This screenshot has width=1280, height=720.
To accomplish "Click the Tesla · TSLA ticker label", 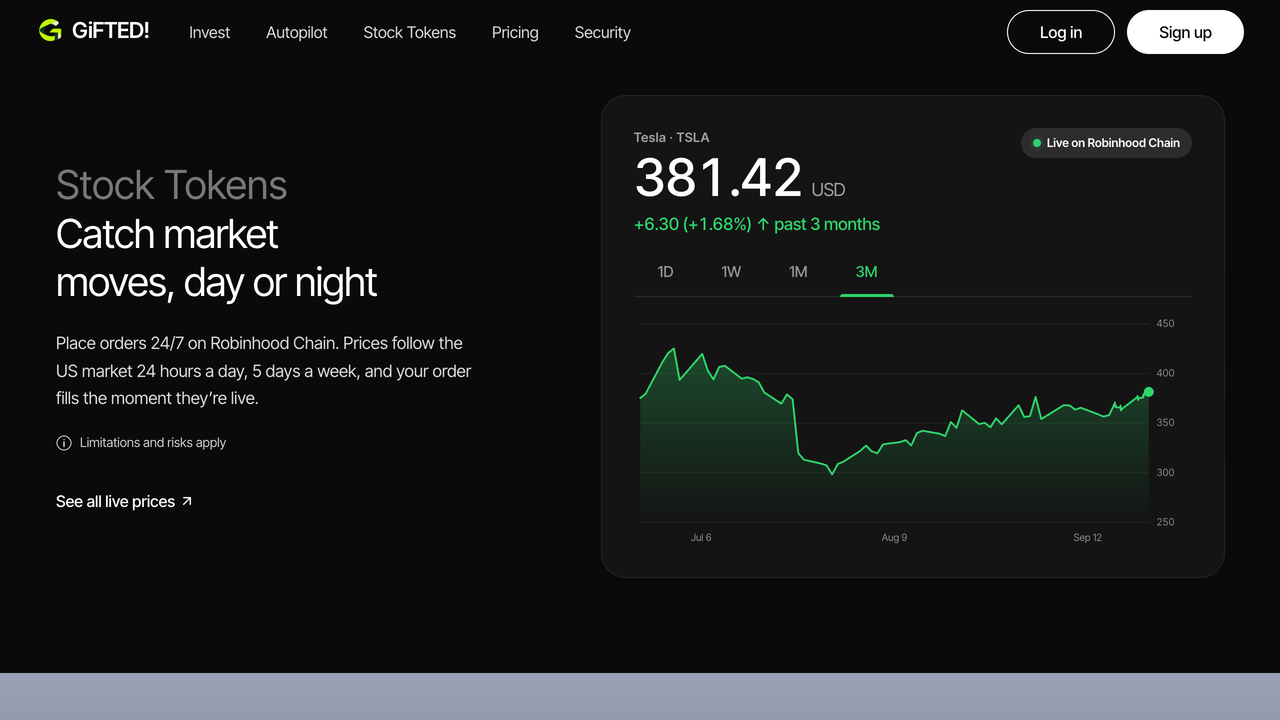I will pyautogui.click(x=672, y=137).
